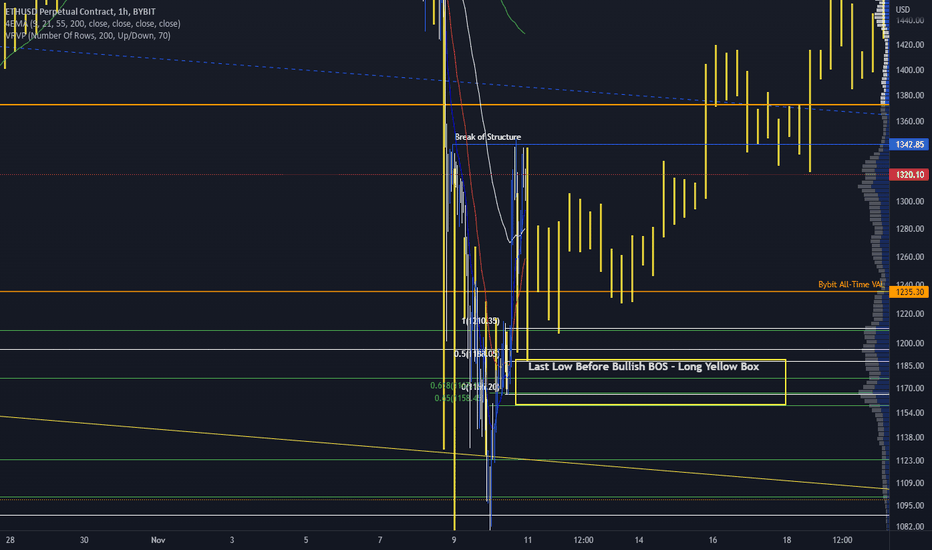Click the ETHUSD Perpetual Contract symbol title
The height and width of the screenshot is (550, 932).
pos(80,11)
